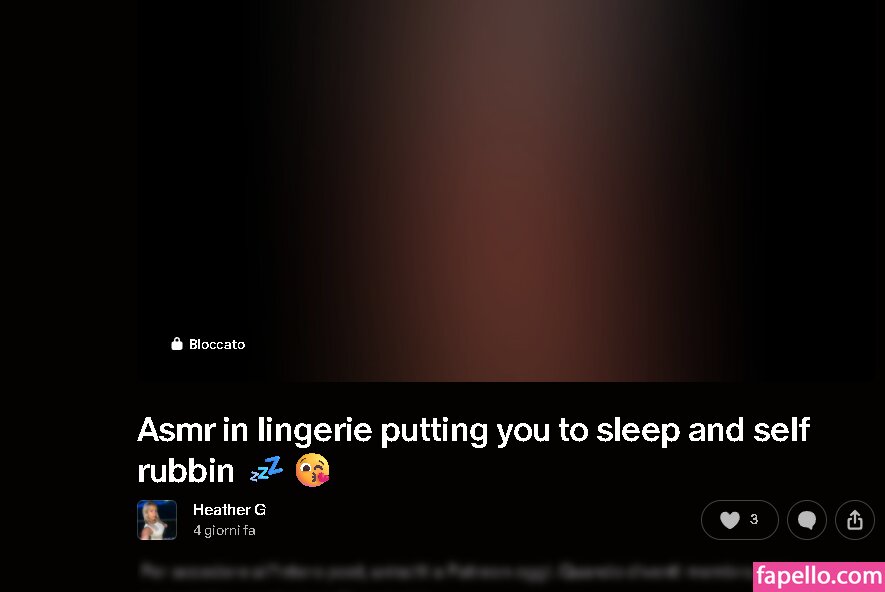Click the dark area left of the preview
This screenshot has height=592, width=885.
point(68,191)
